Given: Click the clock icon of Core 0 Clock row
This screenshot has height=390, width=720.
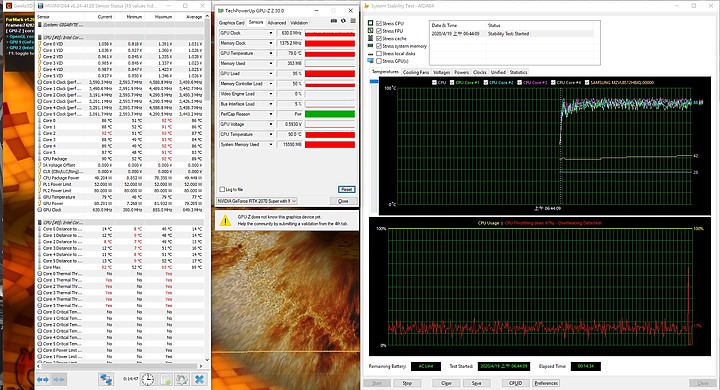Looking at the screenshot, I should (39, 82).
